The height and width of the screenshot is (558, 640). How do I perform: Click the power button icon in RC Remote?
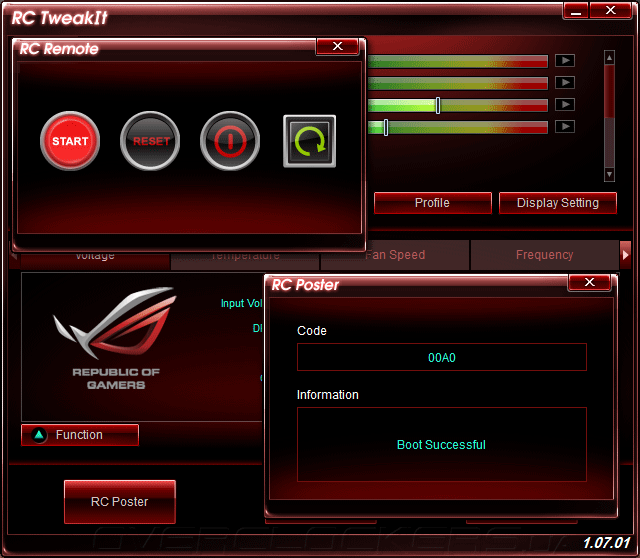click(230, 141)
